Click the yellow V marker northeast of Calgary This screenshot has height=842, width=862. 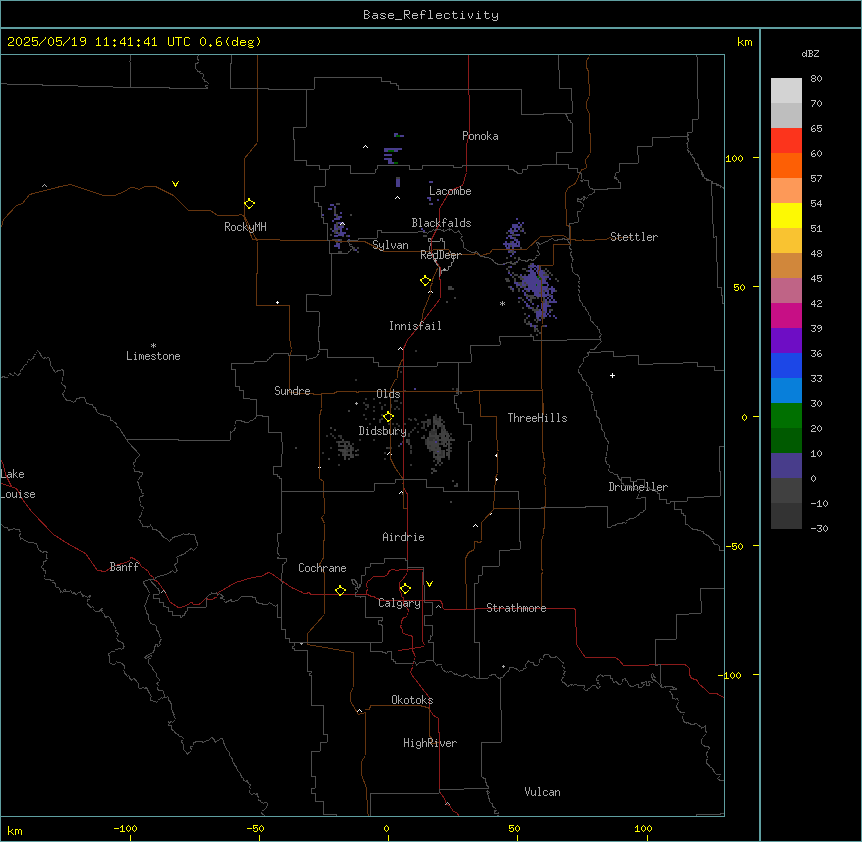pyautogui.click(x=429, y=584)
